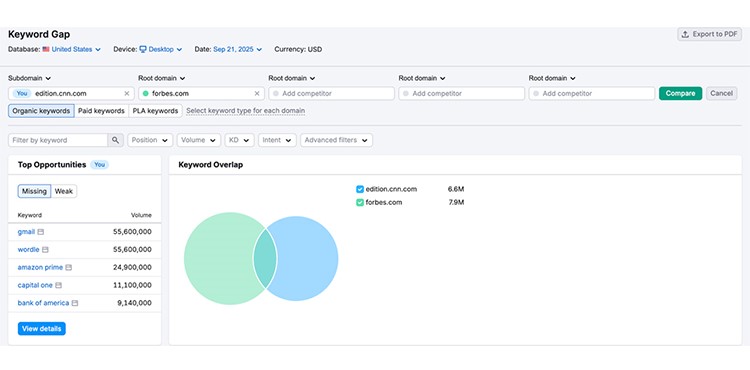Click the edition.cnn.com domain input field
Viewport: 750px width, 370px height.
click(x=71, y=94)
